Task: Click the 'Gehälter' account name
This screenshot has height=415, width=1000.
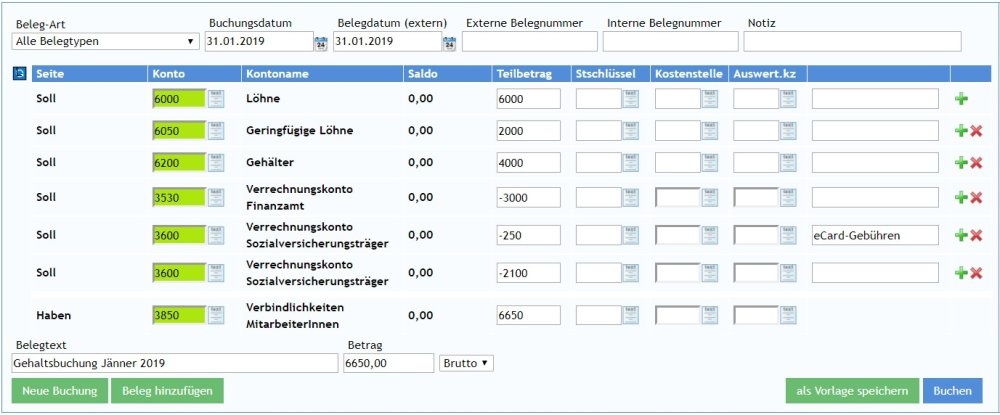Action: coord(270,163)
